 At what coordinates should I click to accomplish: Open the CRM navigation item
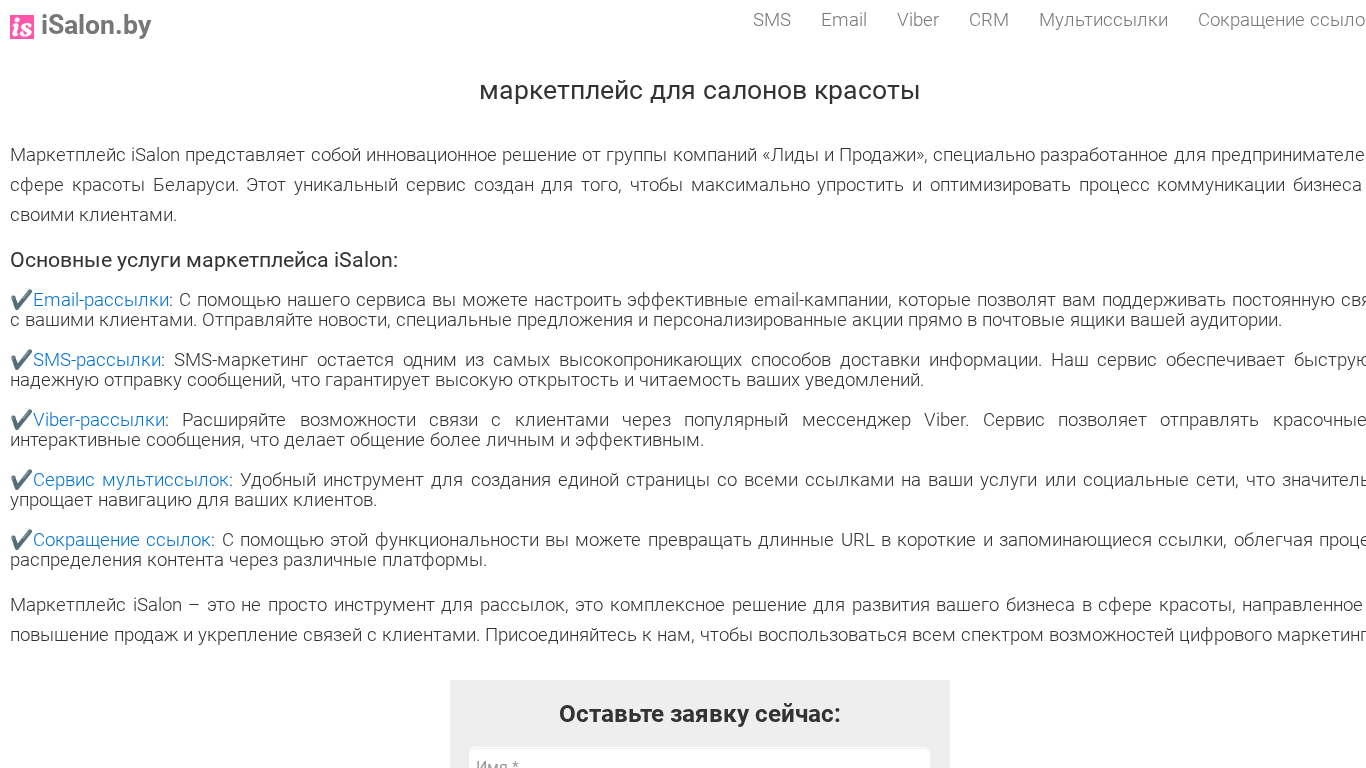pos(989,20)
